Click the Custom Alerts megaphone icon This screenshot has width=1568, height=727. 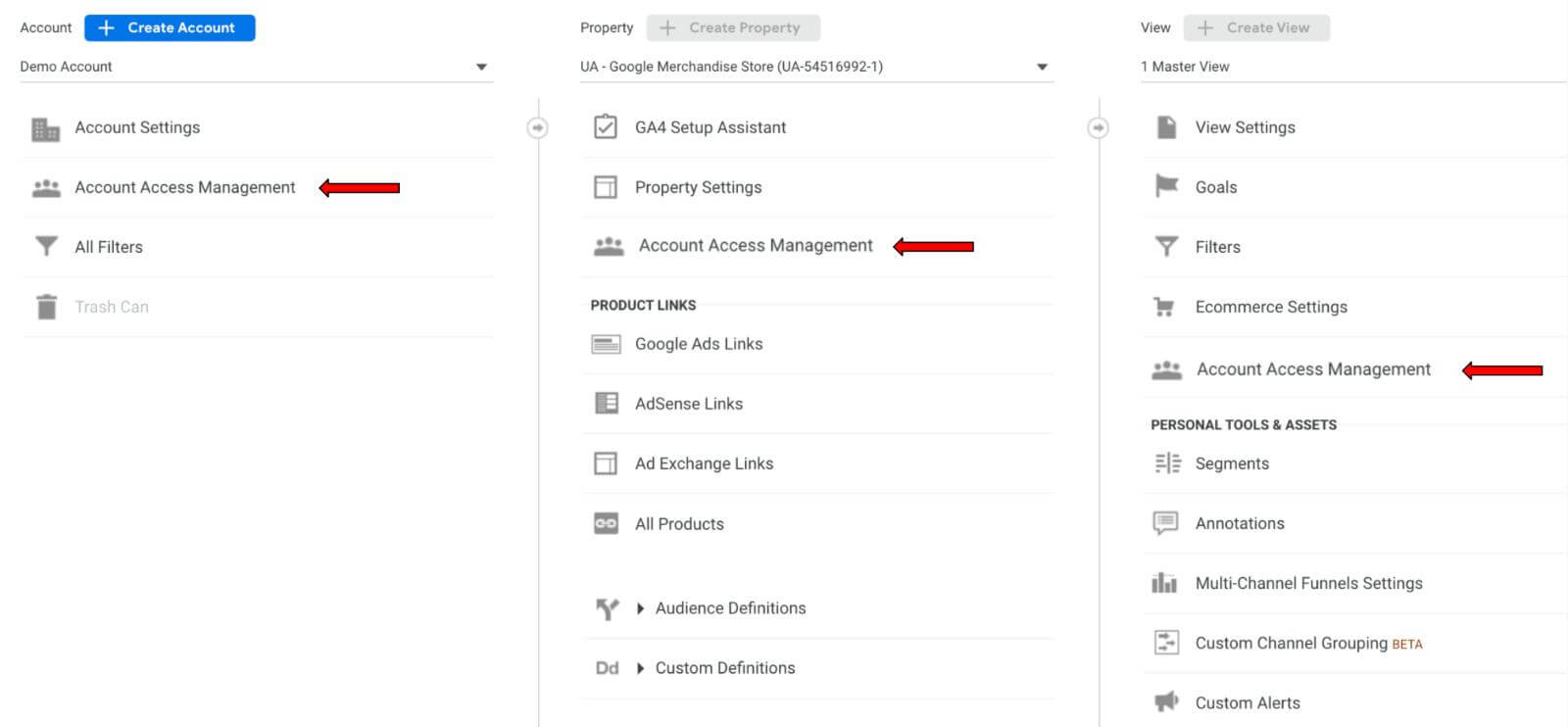(x=1165, y=702)
